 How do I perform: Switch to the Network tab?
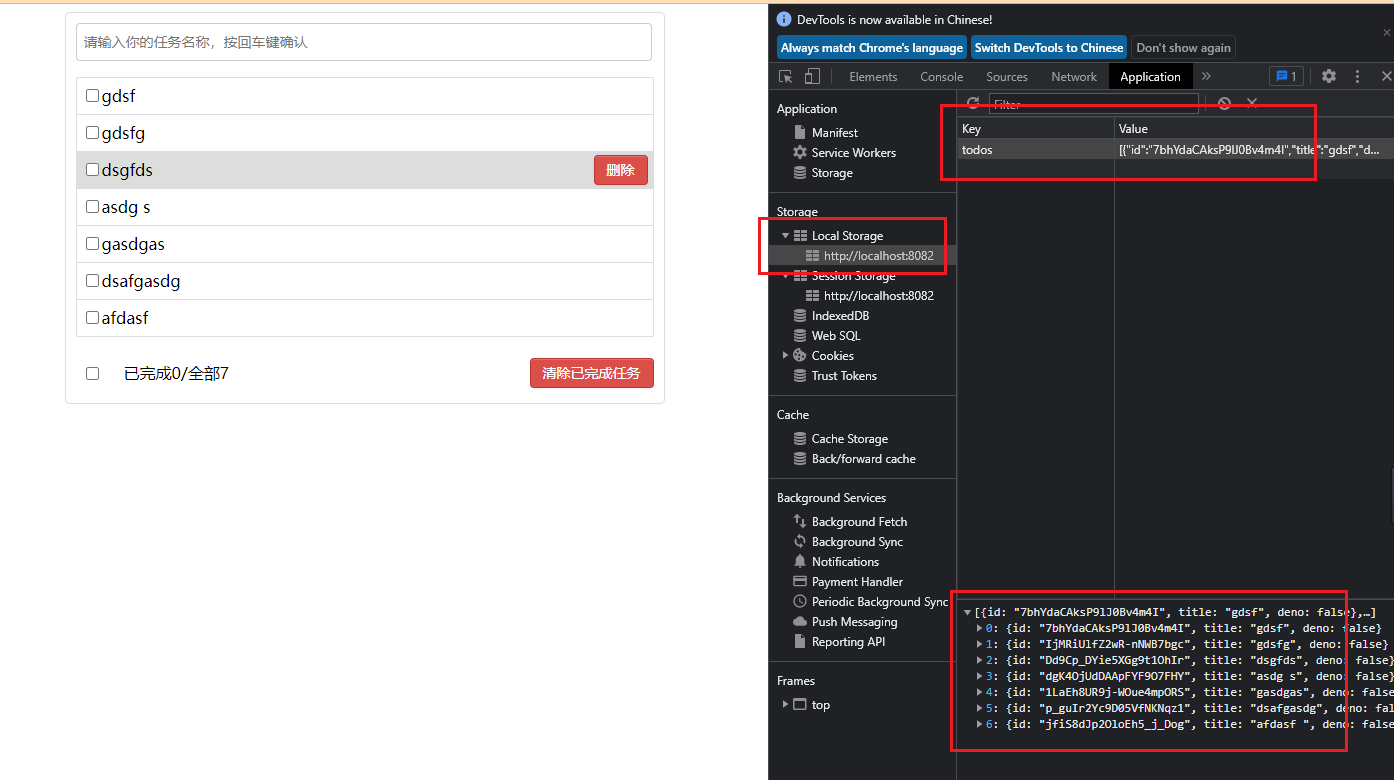click(1074, 76)
